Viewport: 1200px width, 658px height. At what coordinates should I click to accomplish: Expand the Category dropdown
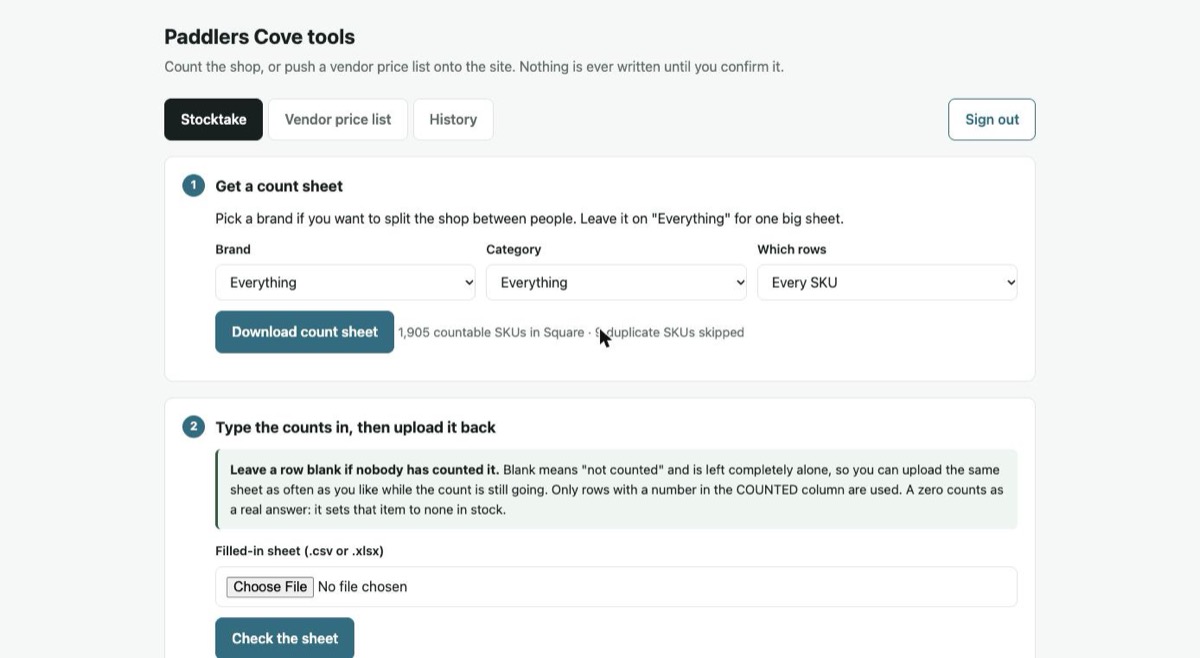[x=616, y=282]
